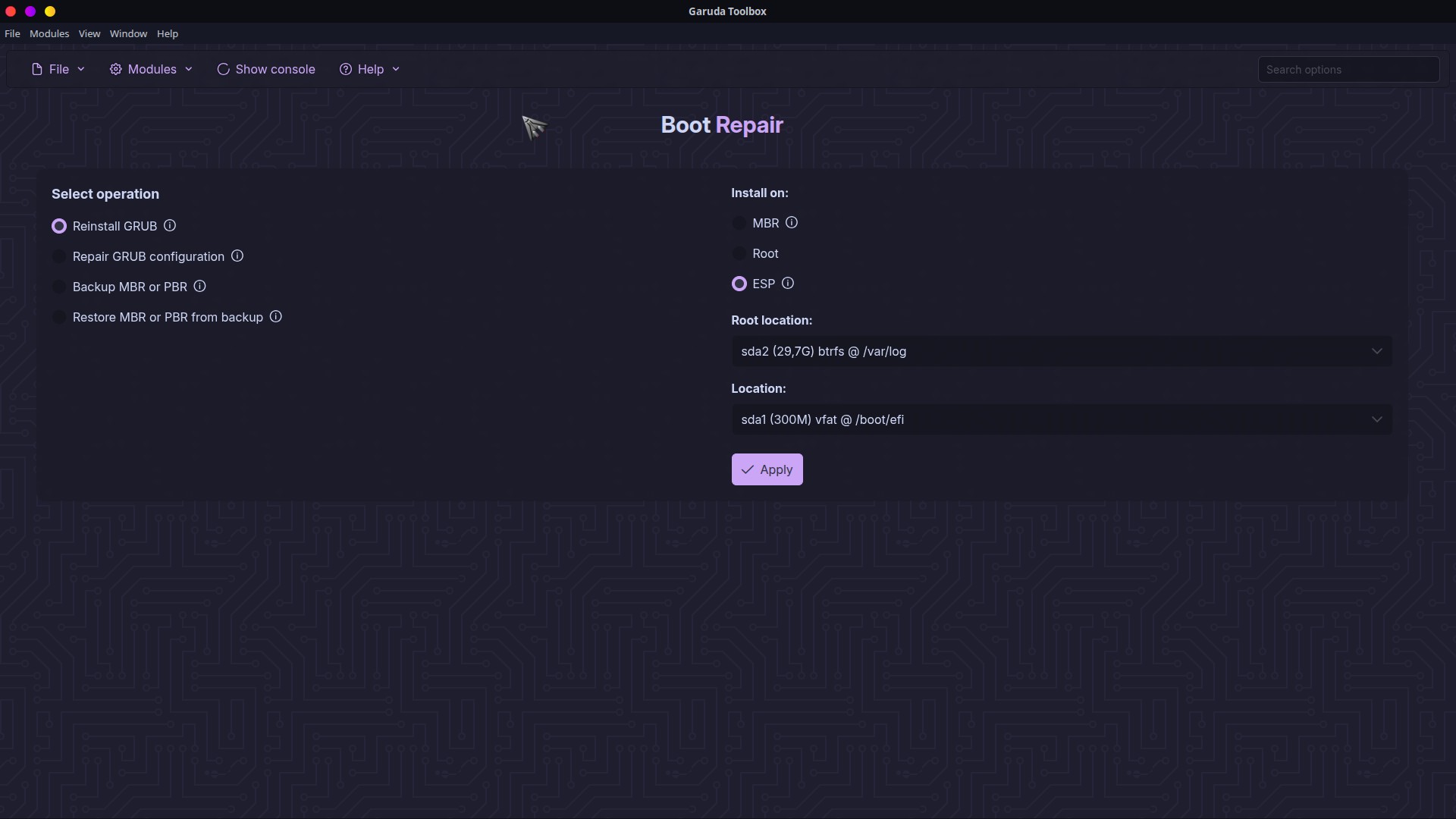
Task: Select MBR as install target
Action: [739, 223]
